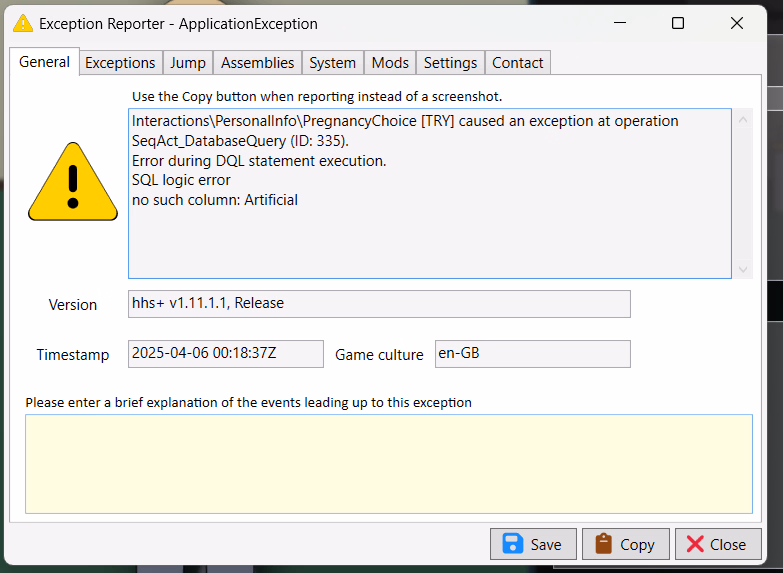The image size is (783, 573).
Task: Click the Version field showing hhs+ v1.11.1.1
Action: pos(379,304)
